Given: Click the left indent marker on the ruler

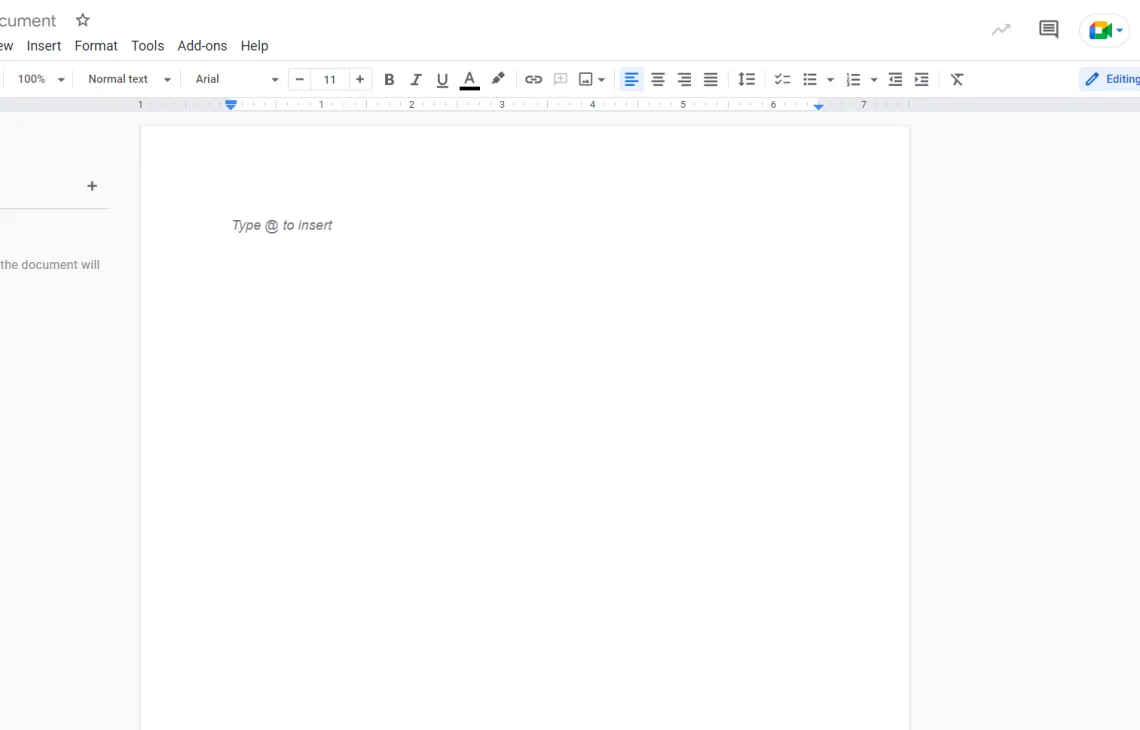Looking at the screenshot, I should coord(230,105).
